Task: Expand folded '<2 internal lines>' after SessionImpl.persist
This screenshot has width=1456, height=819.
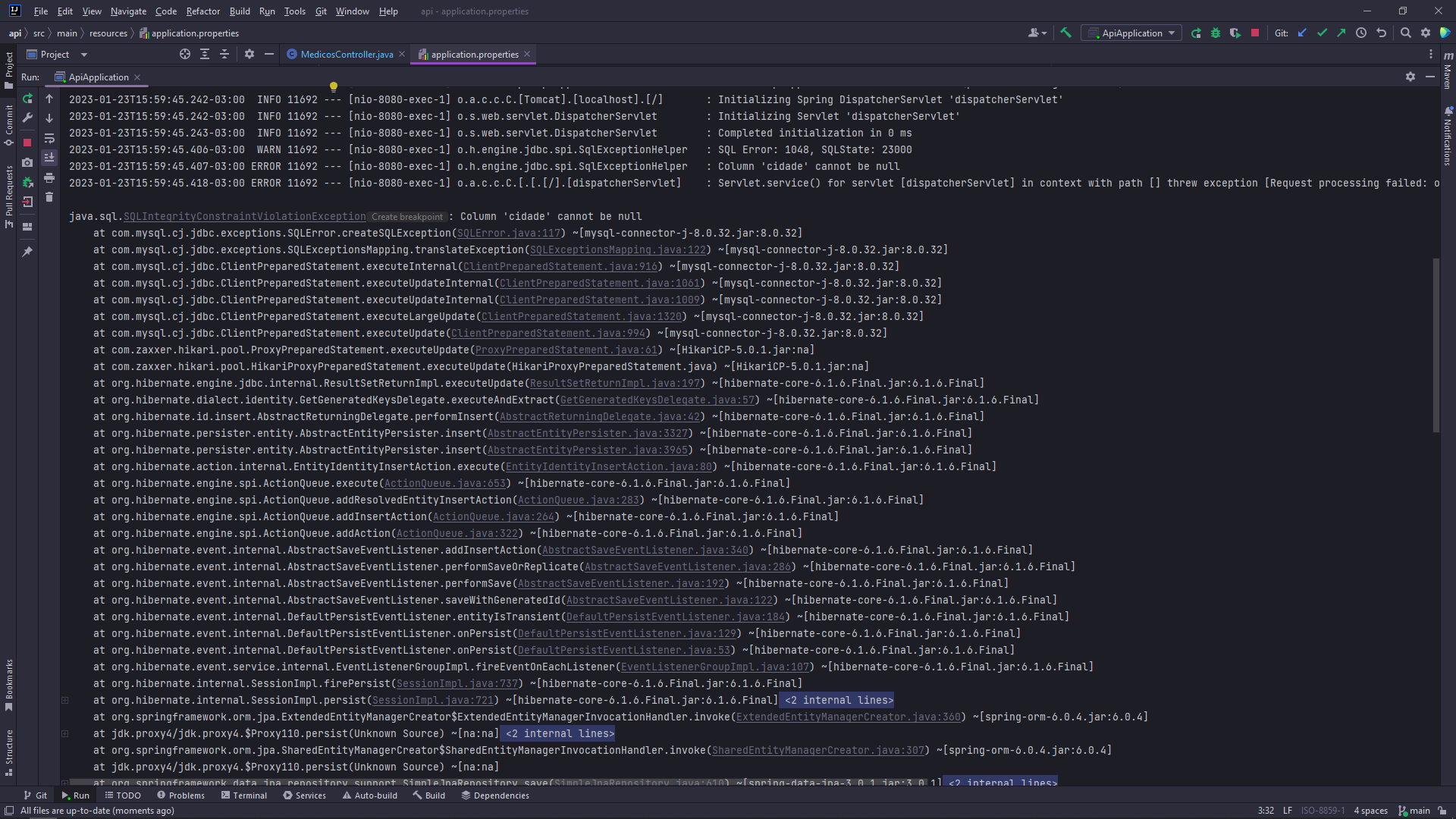Action: [839, 700]
